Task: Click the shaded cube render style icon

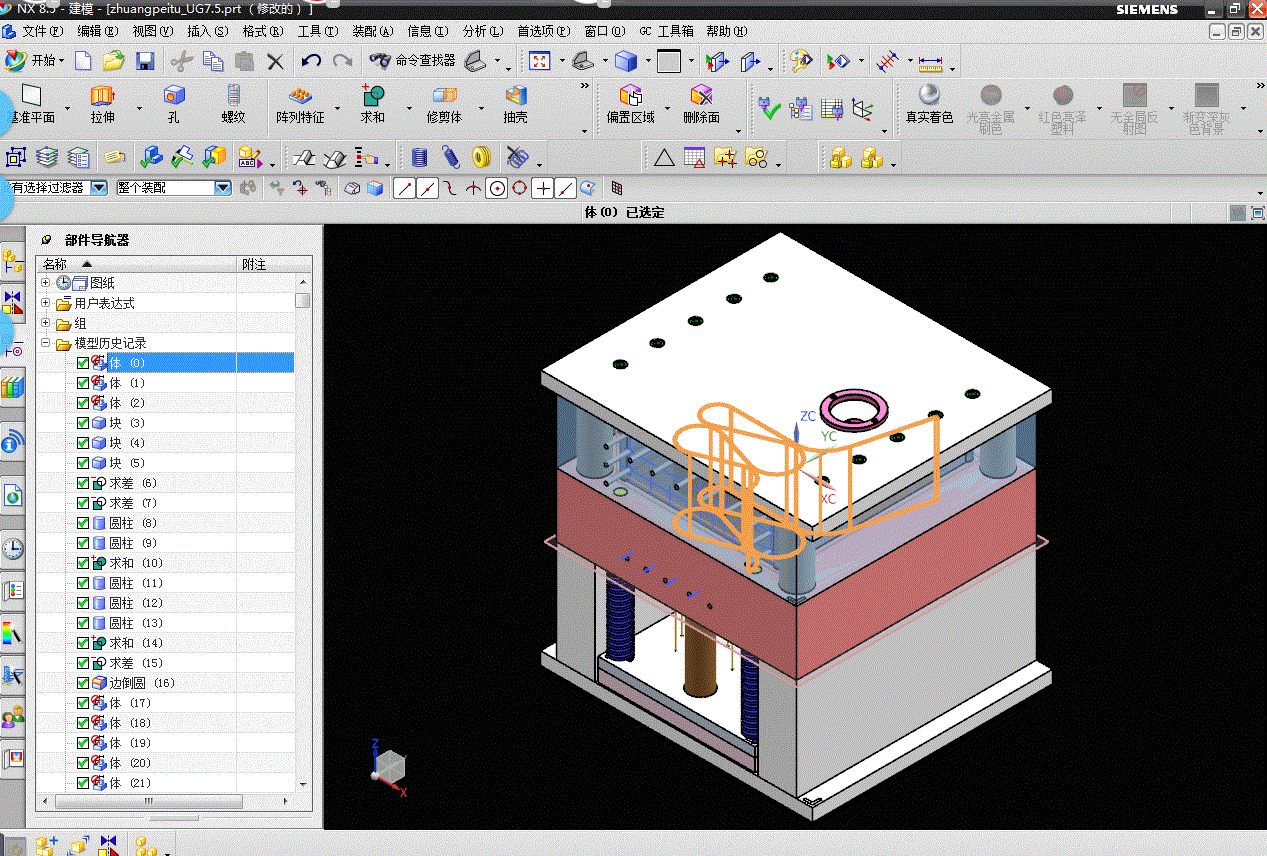Action: 626,61
